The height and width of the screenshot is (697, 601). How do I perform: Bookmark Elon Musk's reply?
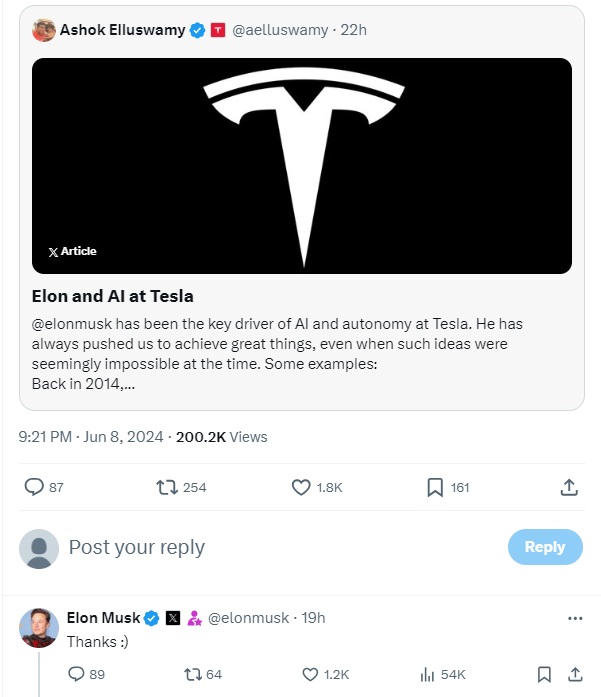(544, 674)
